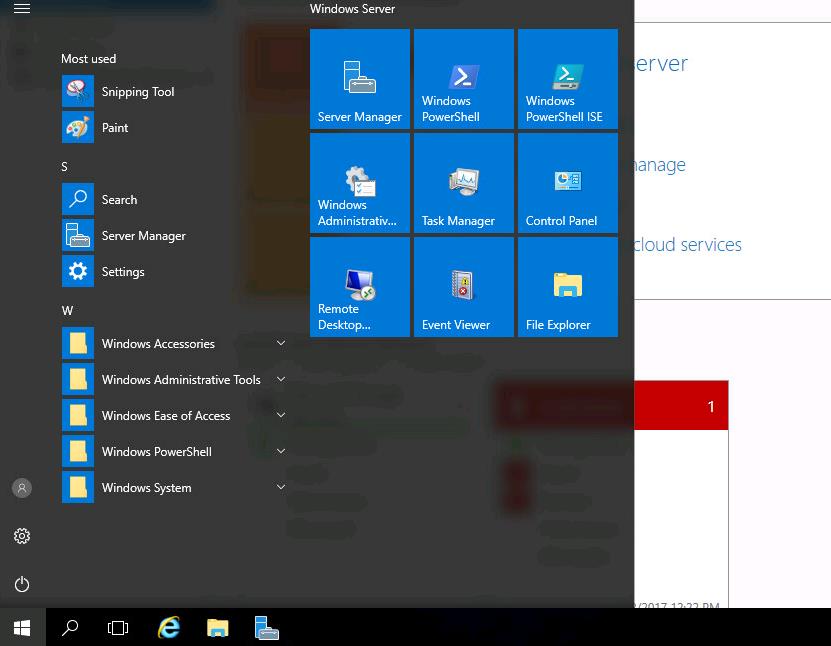Click the Server Manager tile
Viewport: 831px width, 646px height.
(x=360, y=79)
